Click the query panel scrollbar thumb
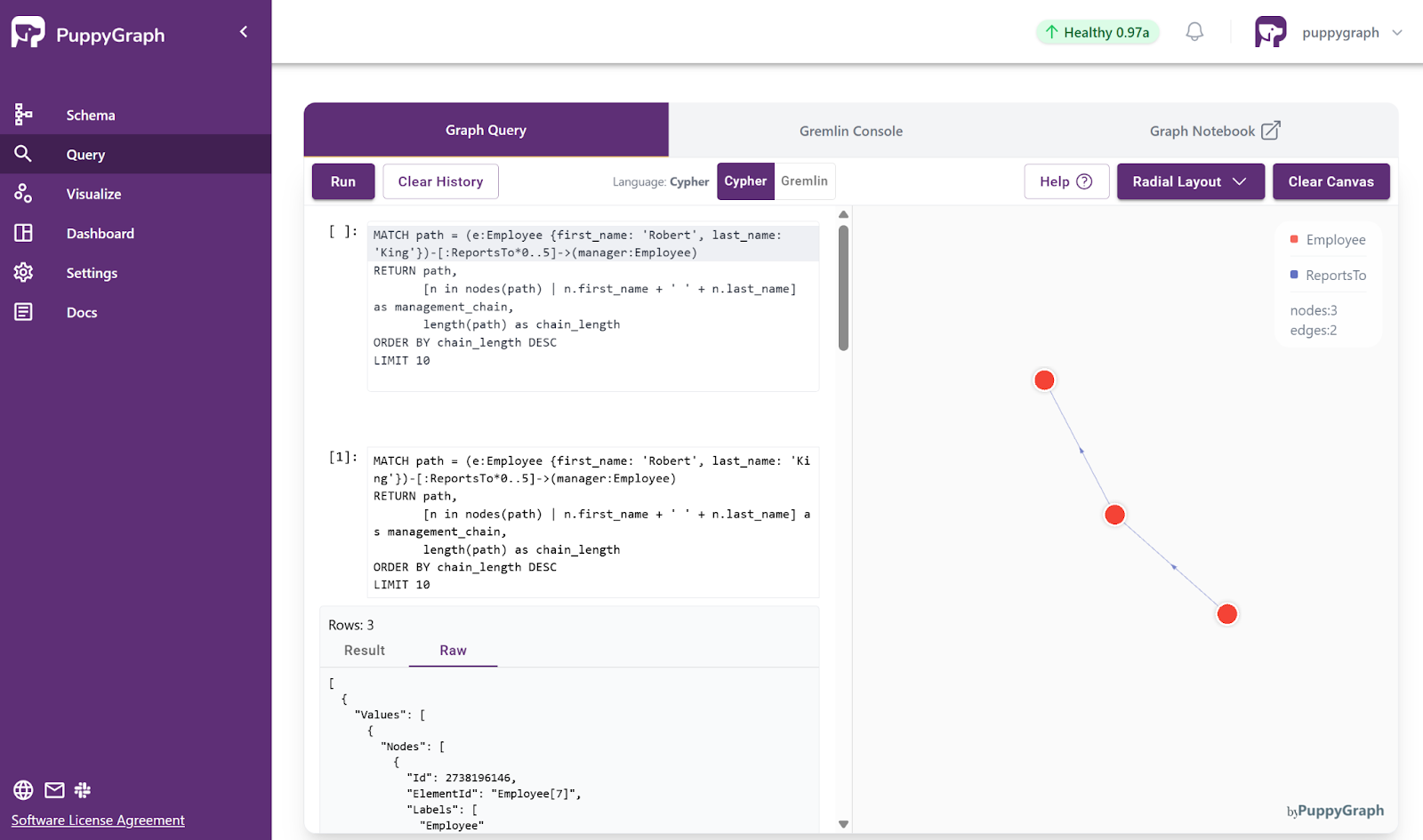 pos(843,288)
